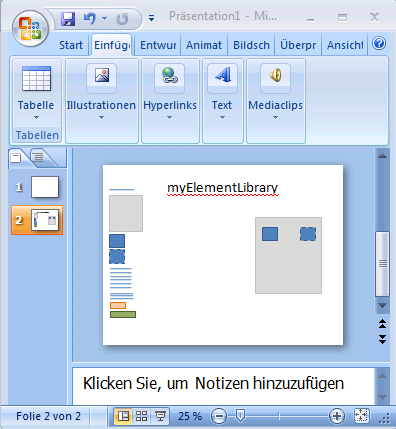Click the Redo arrow icon

(x=122, y=19)
